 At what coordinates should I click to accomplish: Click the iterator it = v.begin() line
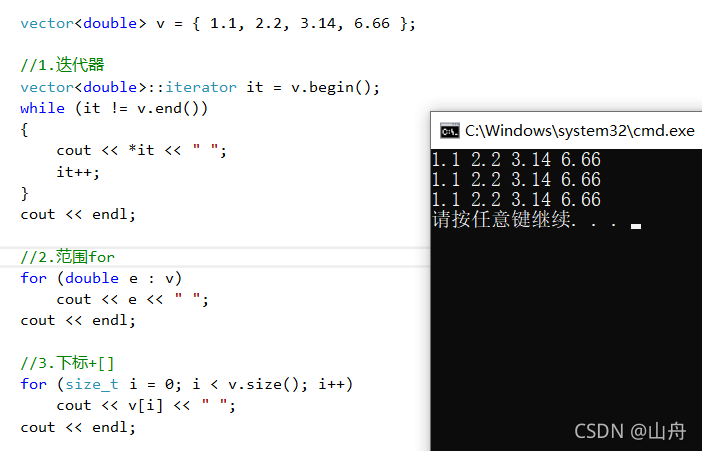(x=200, y=87)
